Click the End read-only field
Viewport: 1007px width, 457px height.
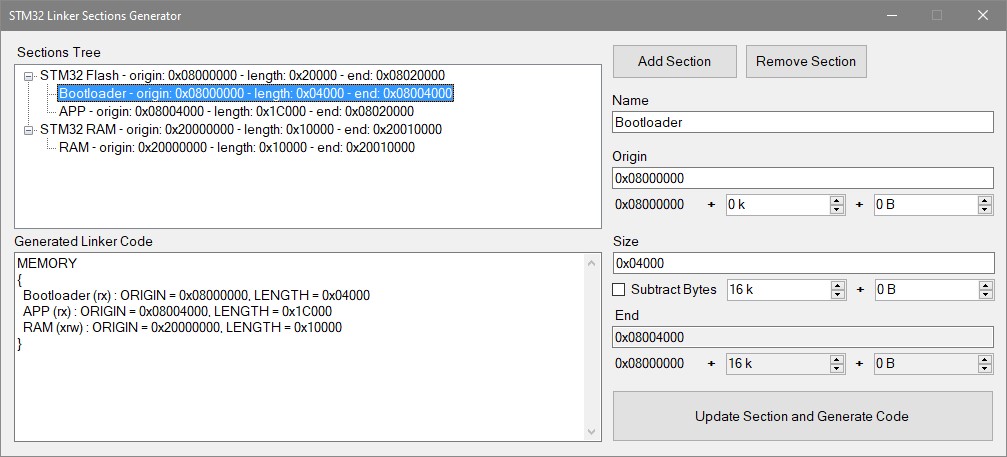click(x=803, y=337)
